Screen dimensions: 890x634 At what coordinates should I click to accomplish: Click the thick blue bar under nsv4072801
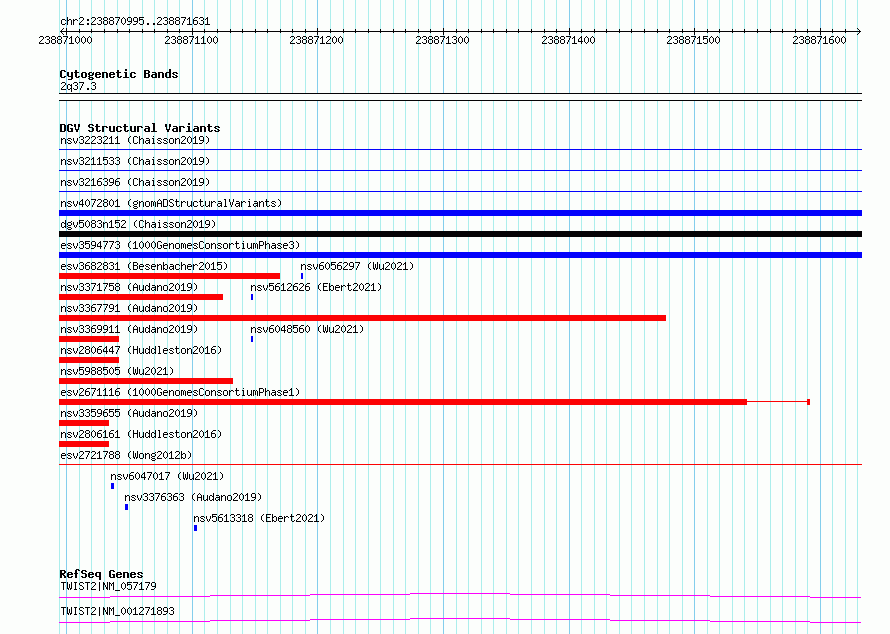point(460,213)
